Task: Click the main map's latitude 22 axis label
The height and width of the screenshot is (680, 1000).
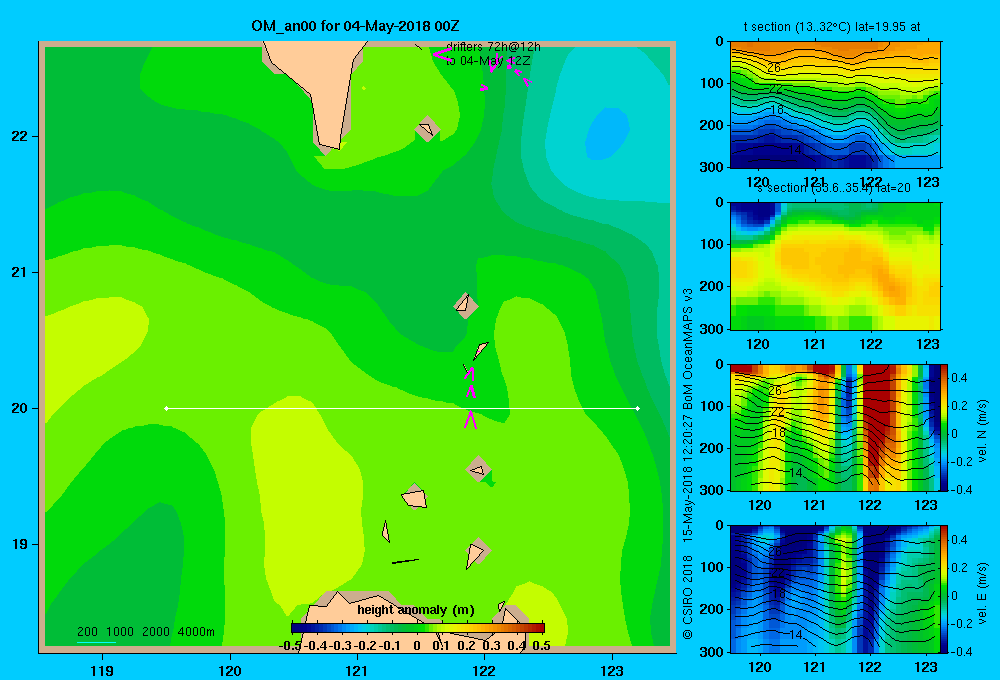Action: (x=20, y=137)
